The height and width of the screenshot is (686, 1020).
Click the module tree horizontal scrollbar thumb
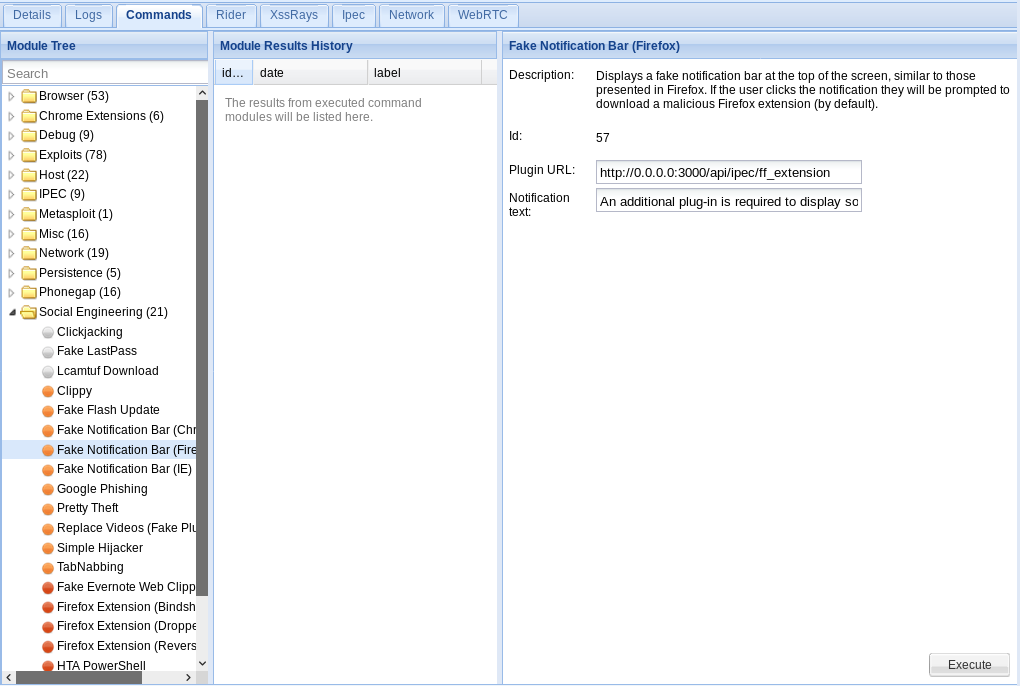(x=78, y=678)
